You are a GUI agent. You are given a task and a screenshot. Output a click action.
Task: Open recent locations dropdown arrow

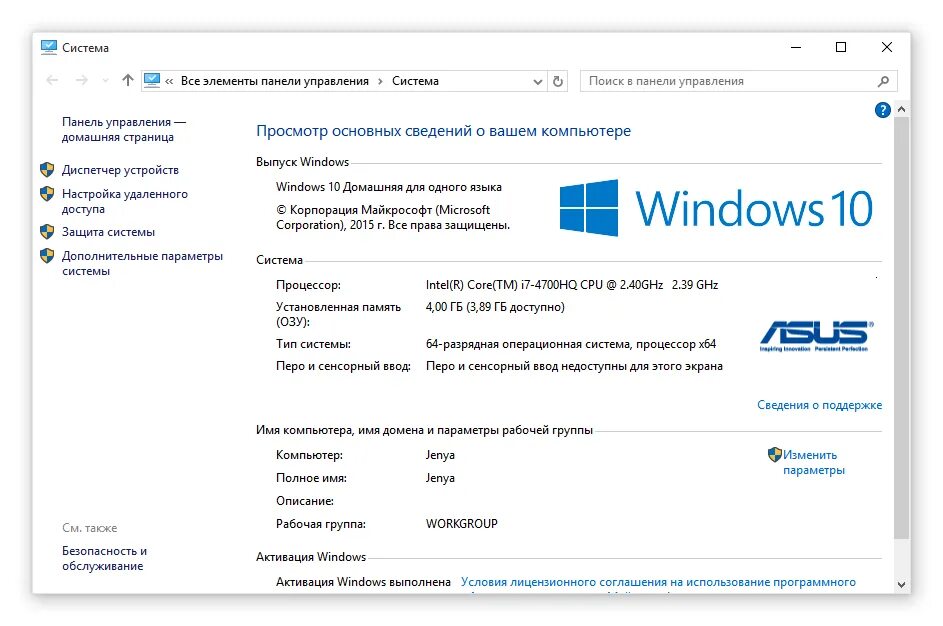tap(105, 81)
